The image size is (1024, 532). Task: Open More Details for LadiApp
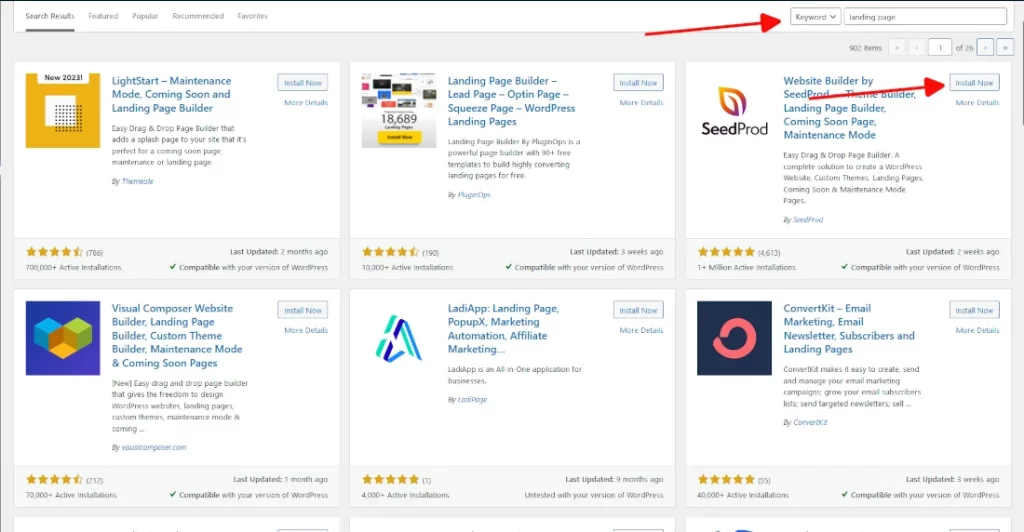click(641, 330)
